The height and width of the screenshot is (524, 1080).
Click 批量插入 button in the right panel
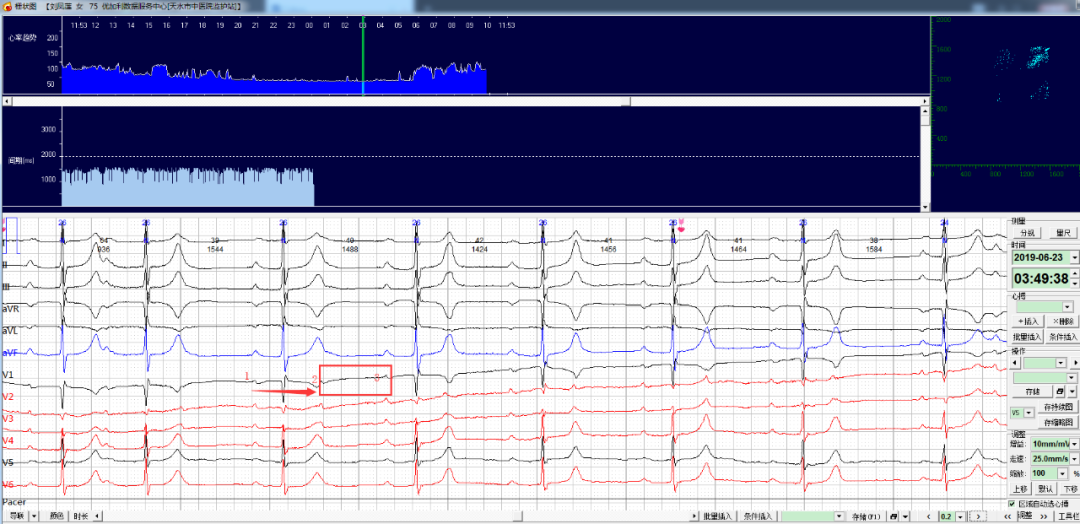(x=1028, y=337)
